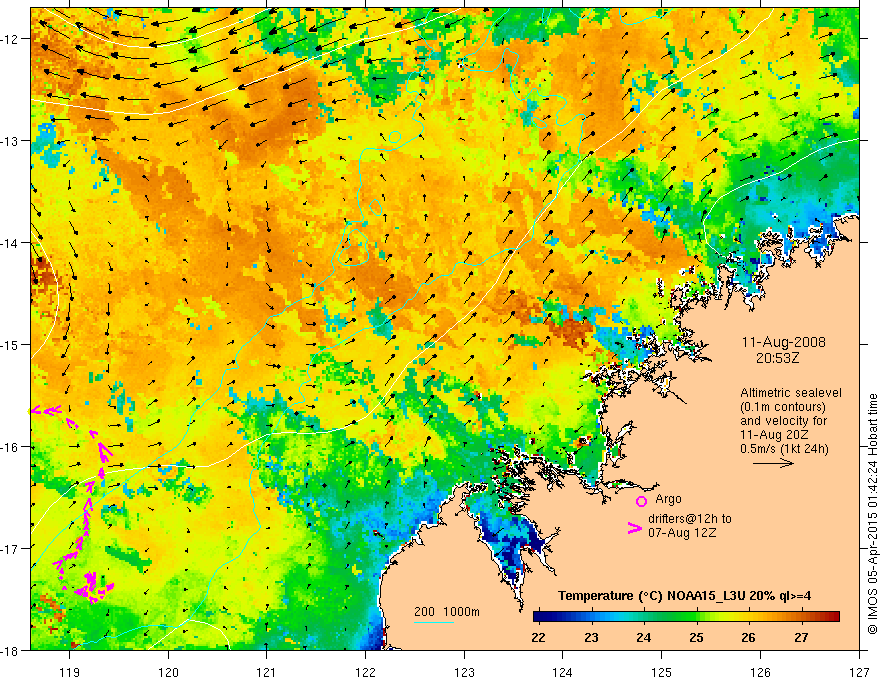880x680 pixels.
Task: Click the time label 20:53Z
Action: point(777,357)
